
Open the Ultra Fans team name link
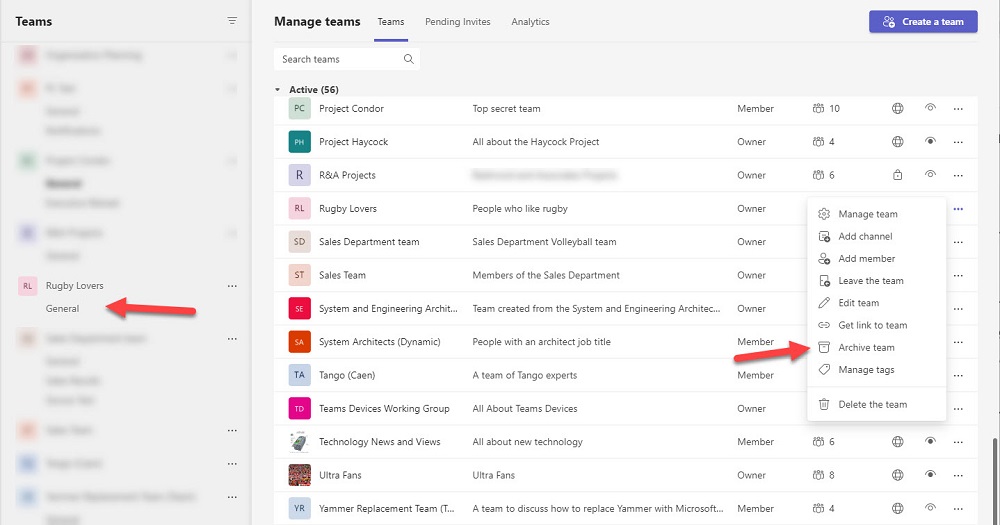[340, 475]
